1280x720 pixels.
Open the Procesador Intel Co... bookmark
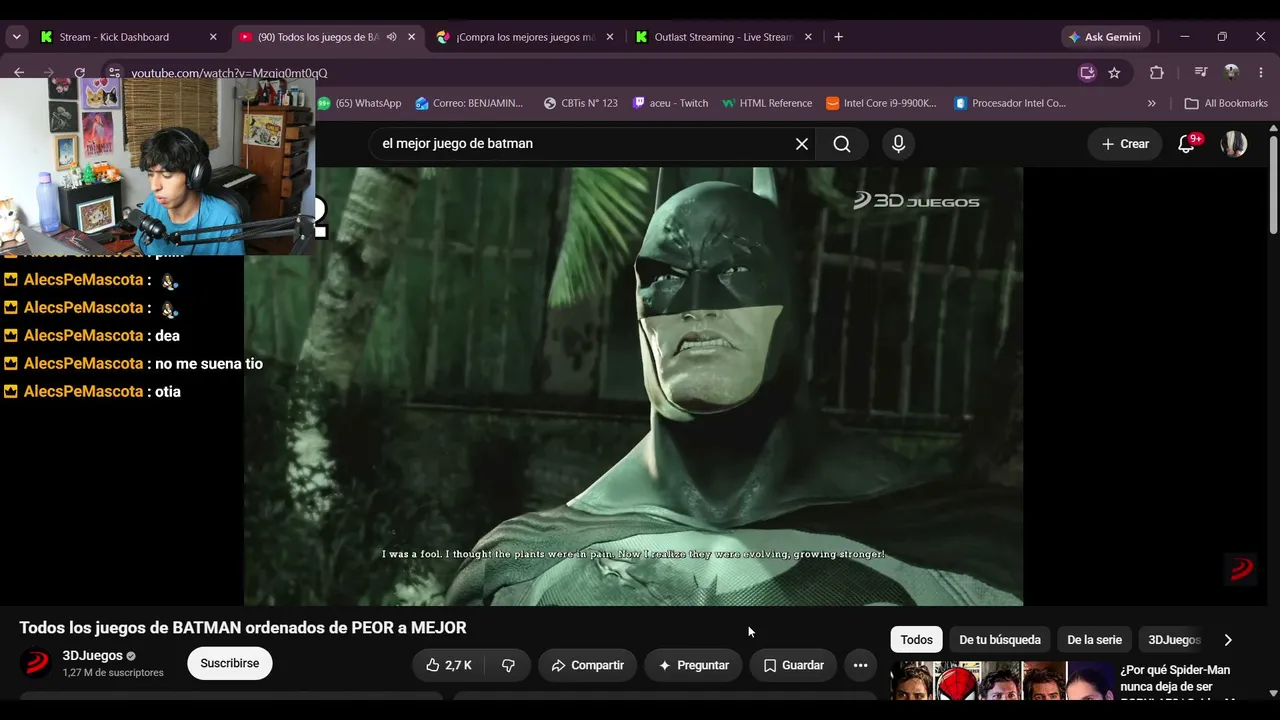tap(1010, 103)
